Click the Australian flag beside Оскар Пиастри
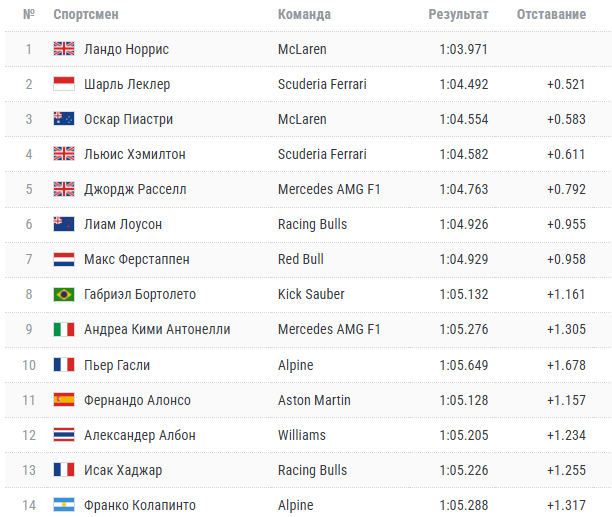 tap(64, 119)
